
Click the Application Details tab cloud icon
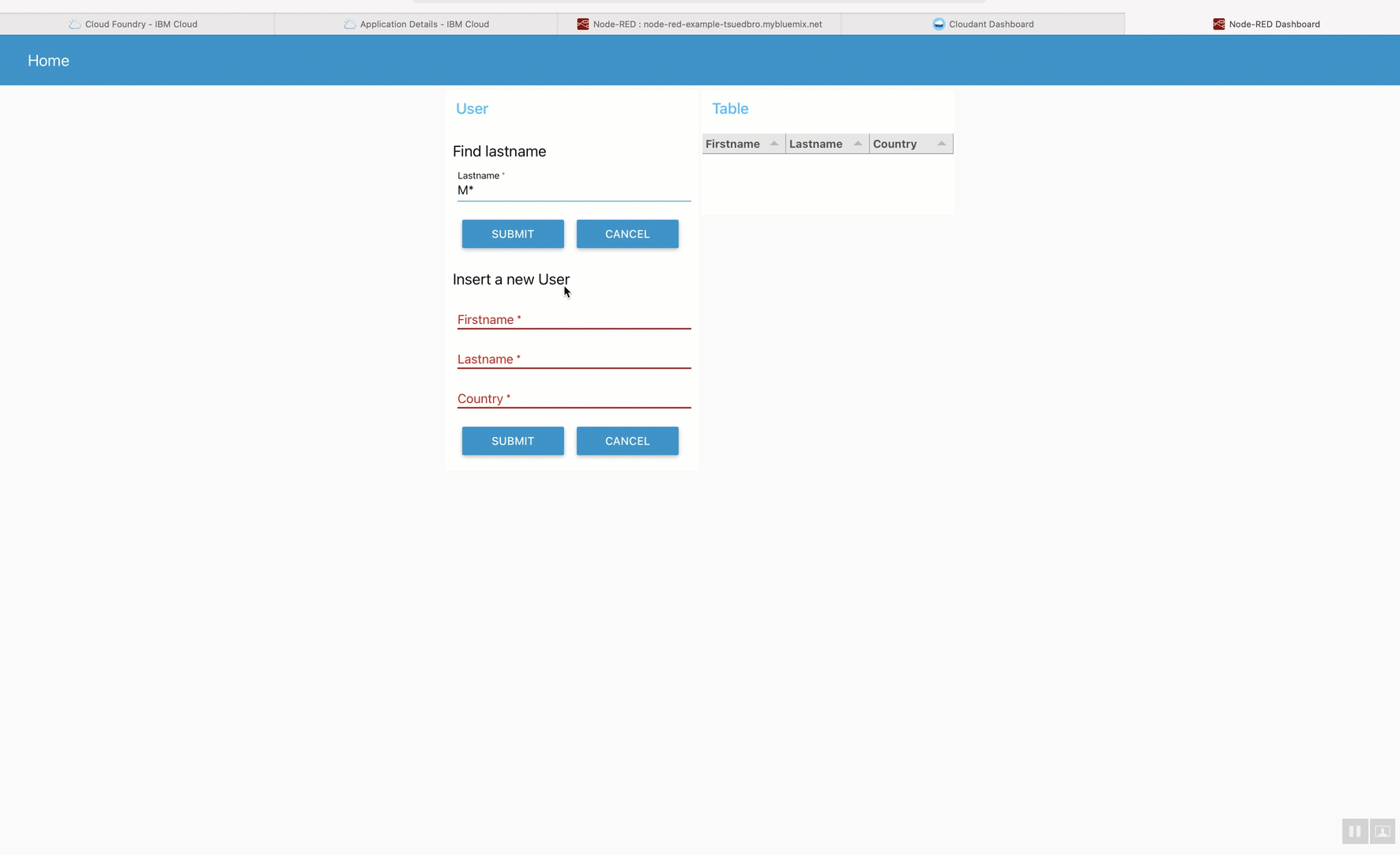coord(350,24)
